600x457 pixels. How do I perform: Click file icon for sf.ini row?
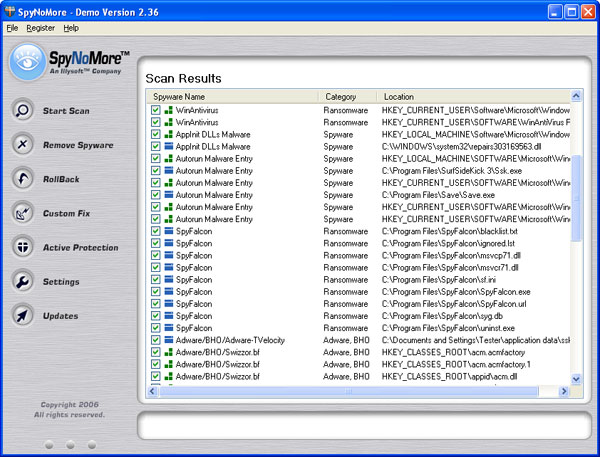(169, 279)
